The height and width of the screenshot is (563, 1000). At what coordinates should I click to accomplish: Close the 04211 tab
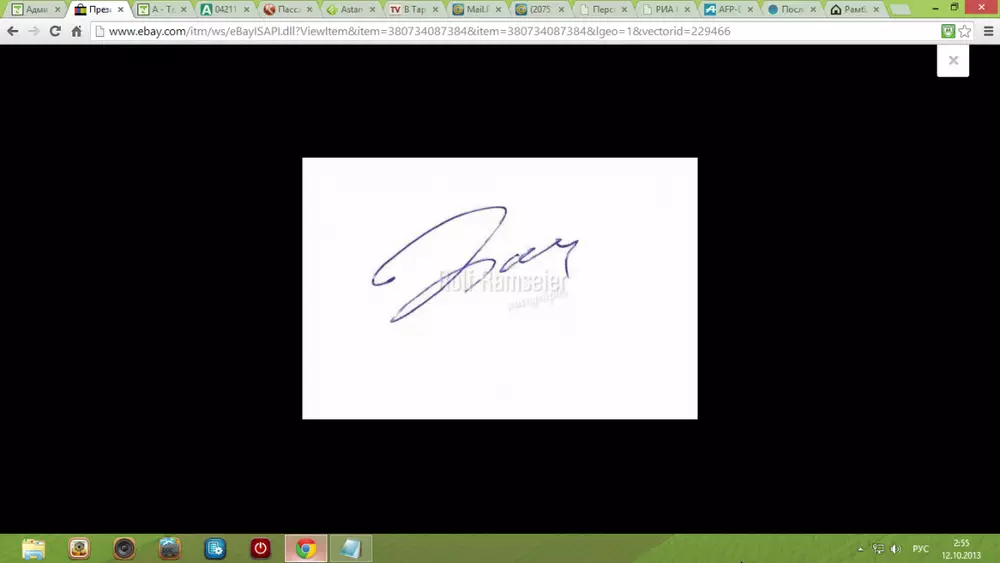coord(247,9)
